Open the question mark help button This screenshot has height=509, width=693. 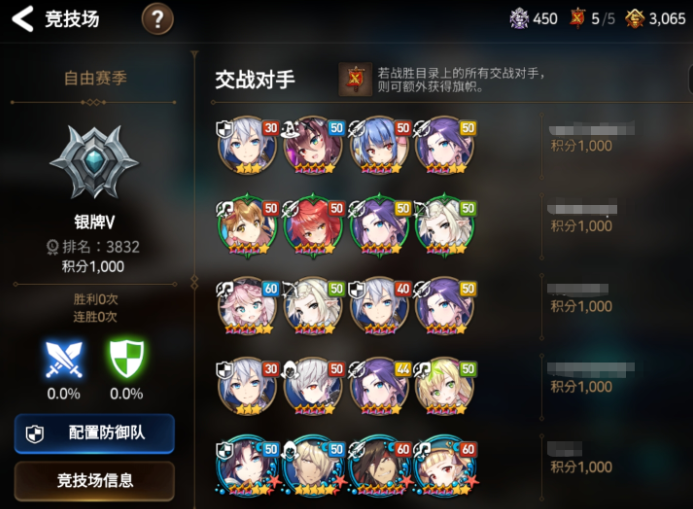pyautogui.click(x=157, y=19)
